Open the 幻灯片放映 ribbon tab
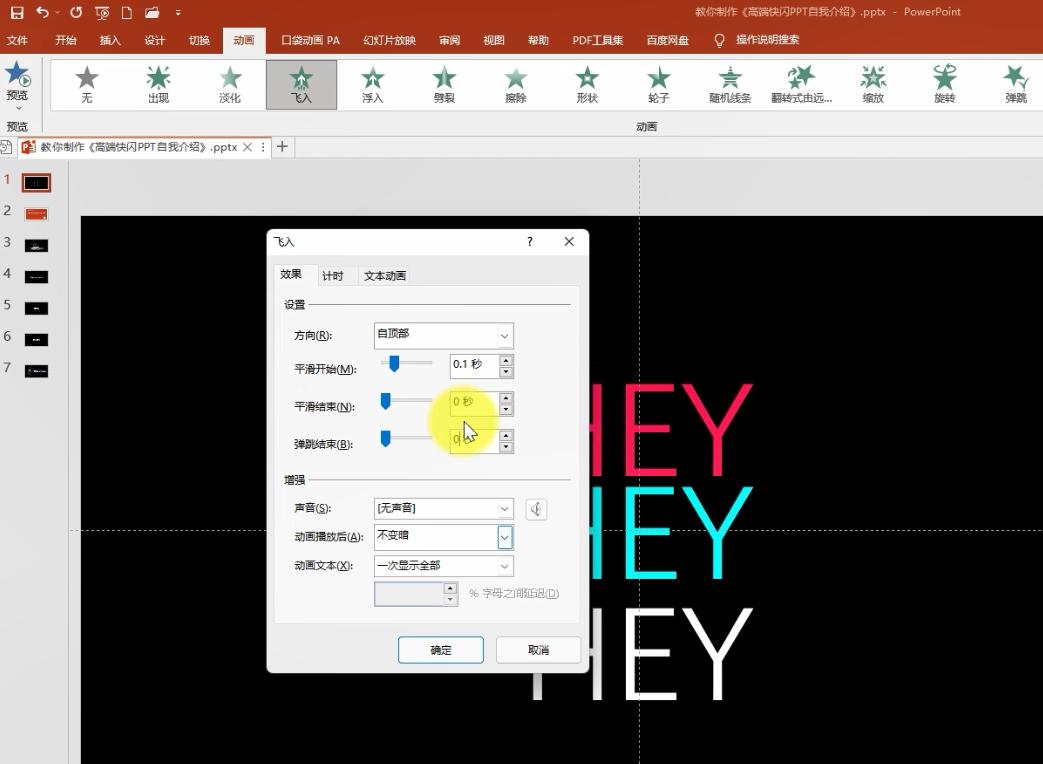The image size is (1043, 764). tap(388, 40)
